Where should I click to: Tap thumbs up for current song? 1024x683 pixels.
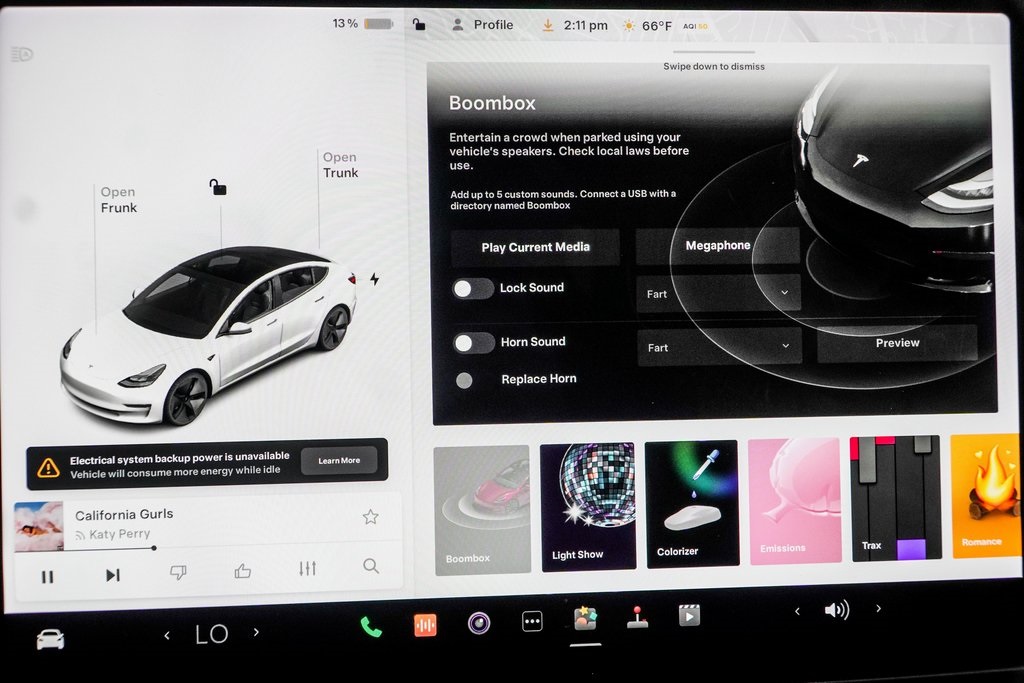point(242,570)
